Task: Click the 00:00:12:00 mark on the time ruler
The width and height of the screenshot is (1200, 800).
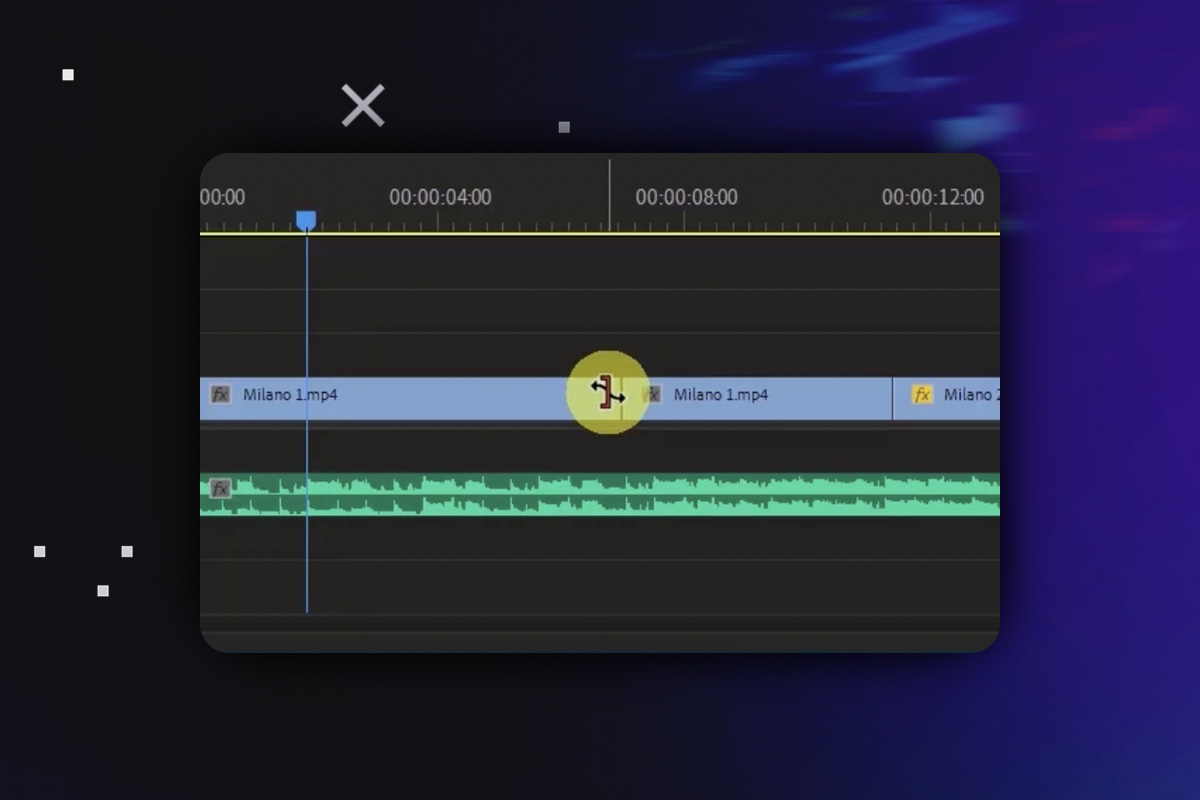Action: [x=932, y=197]
